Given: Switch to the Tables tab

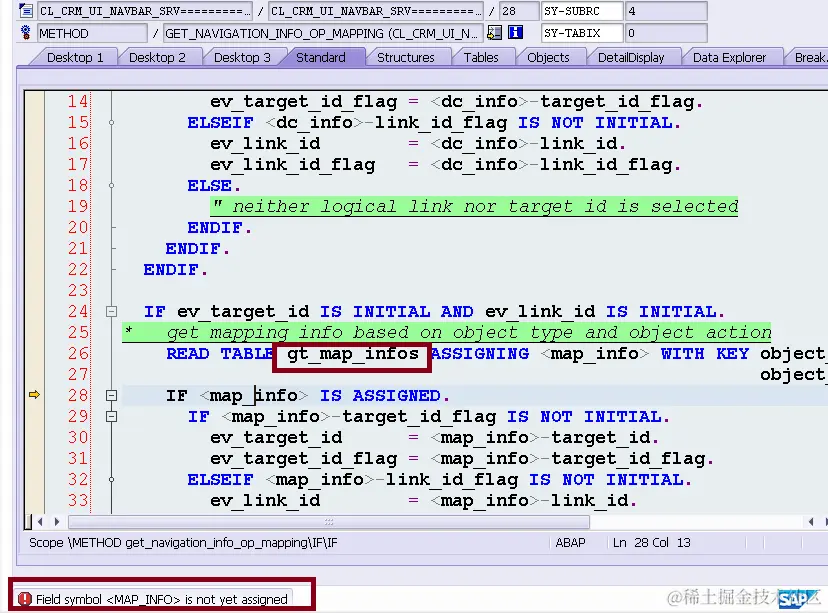Looking at the screenshot, I should tap(481, 57).
